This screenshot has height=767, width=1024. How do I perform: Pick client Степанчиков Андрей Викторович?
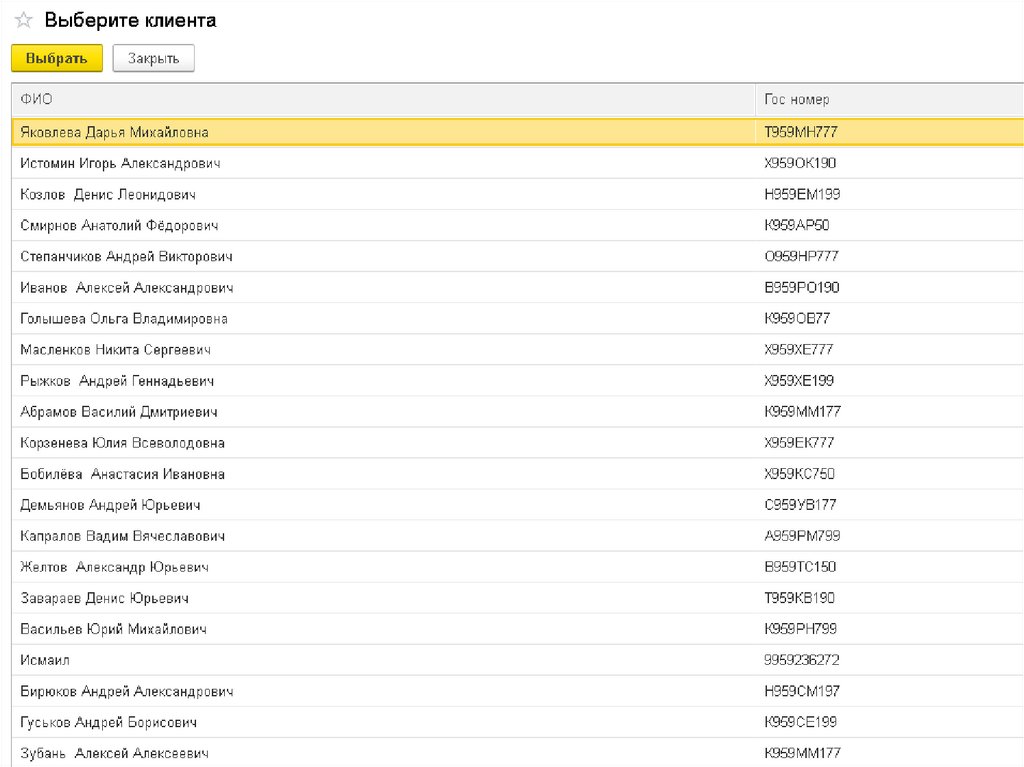click(x=126, y=256)
